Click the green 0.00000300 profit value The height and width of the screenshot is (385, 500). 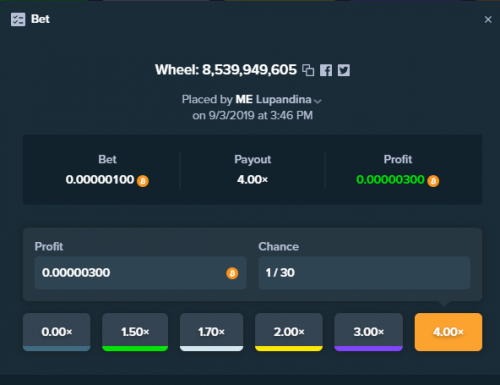(x=390, y=180)
